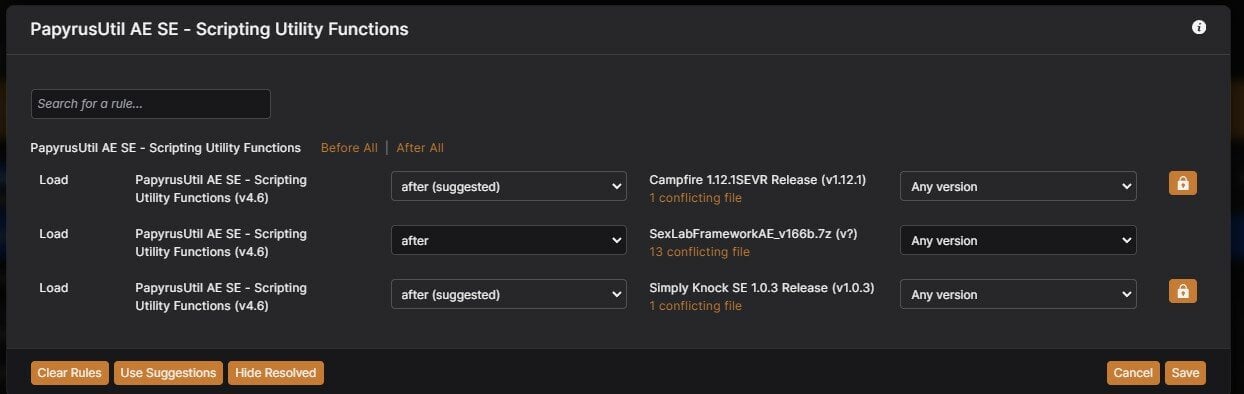This screenshot has width=1244, height=394.
Task: Open rule type dropdown for Simply Knock row
Action: (x=509, y=294)
